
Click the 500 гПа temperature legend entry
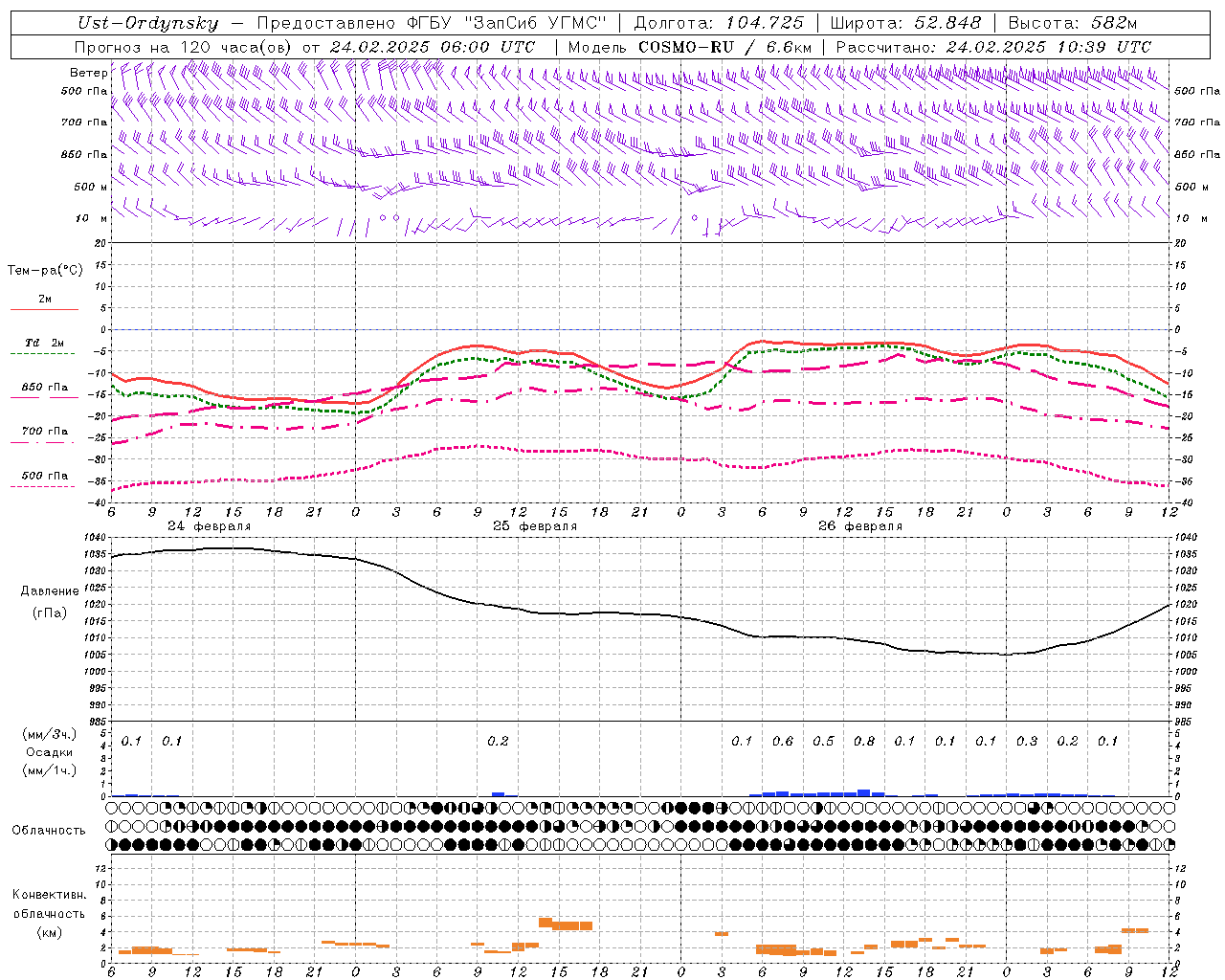tap(45, 476)
